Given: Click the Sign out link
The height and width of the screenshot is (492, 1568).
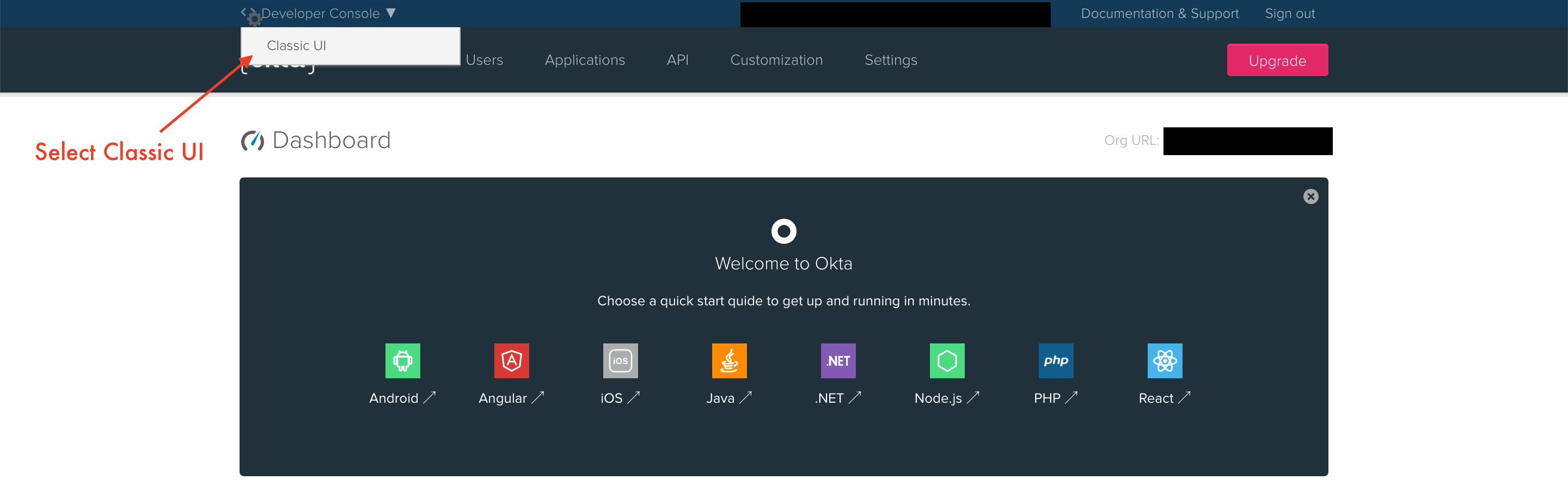Looking at the screenshot, I should (1290, 14).
